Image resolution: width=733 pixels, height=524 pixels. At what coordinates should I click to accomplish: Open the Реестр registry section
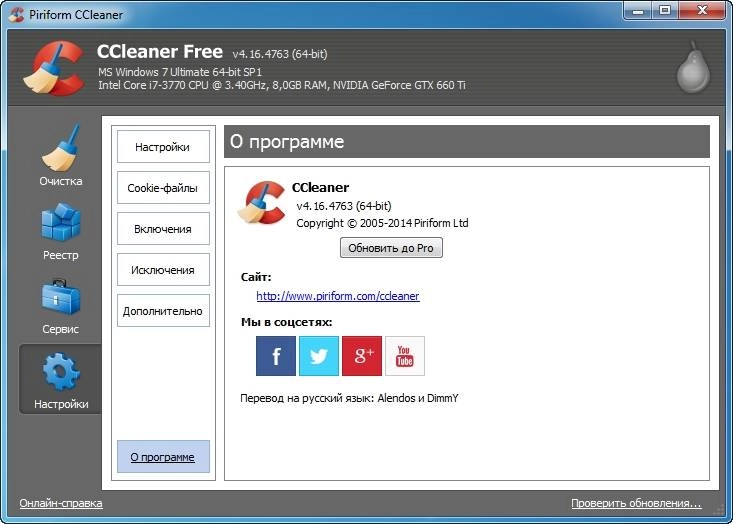click(61, 232)
